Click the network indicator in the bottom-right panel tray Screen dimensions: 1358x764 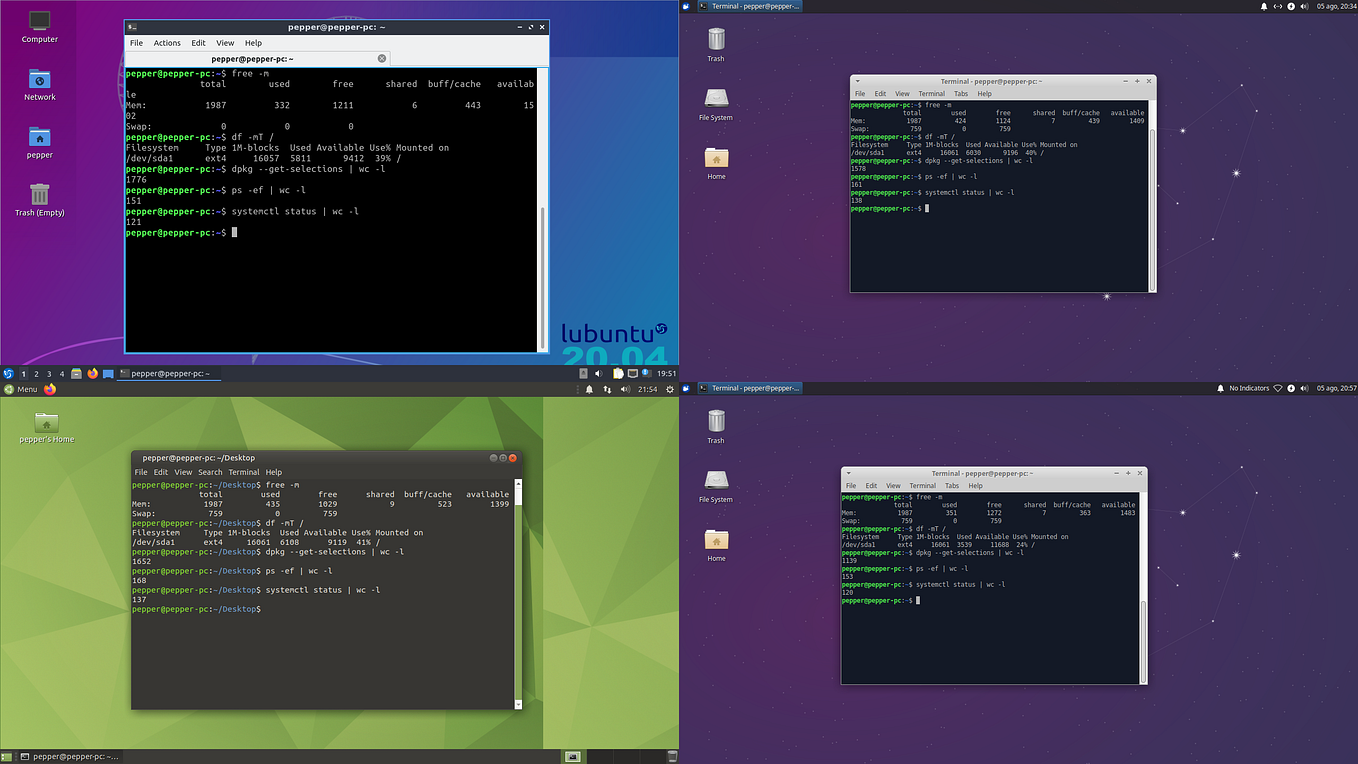1278,388
